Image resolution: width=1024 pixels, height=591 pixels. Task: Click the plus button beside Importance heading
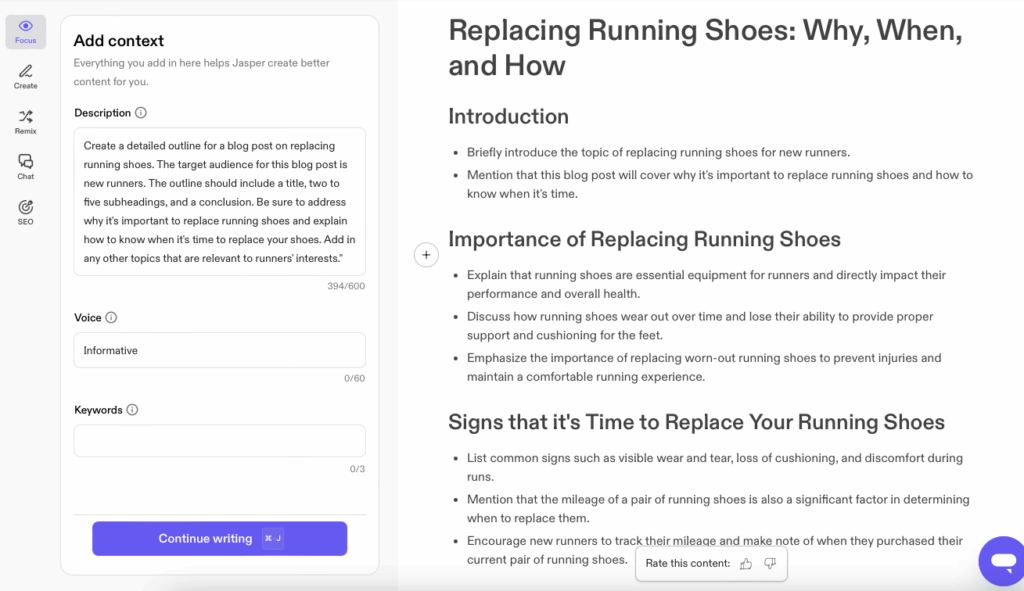point(426,255)
